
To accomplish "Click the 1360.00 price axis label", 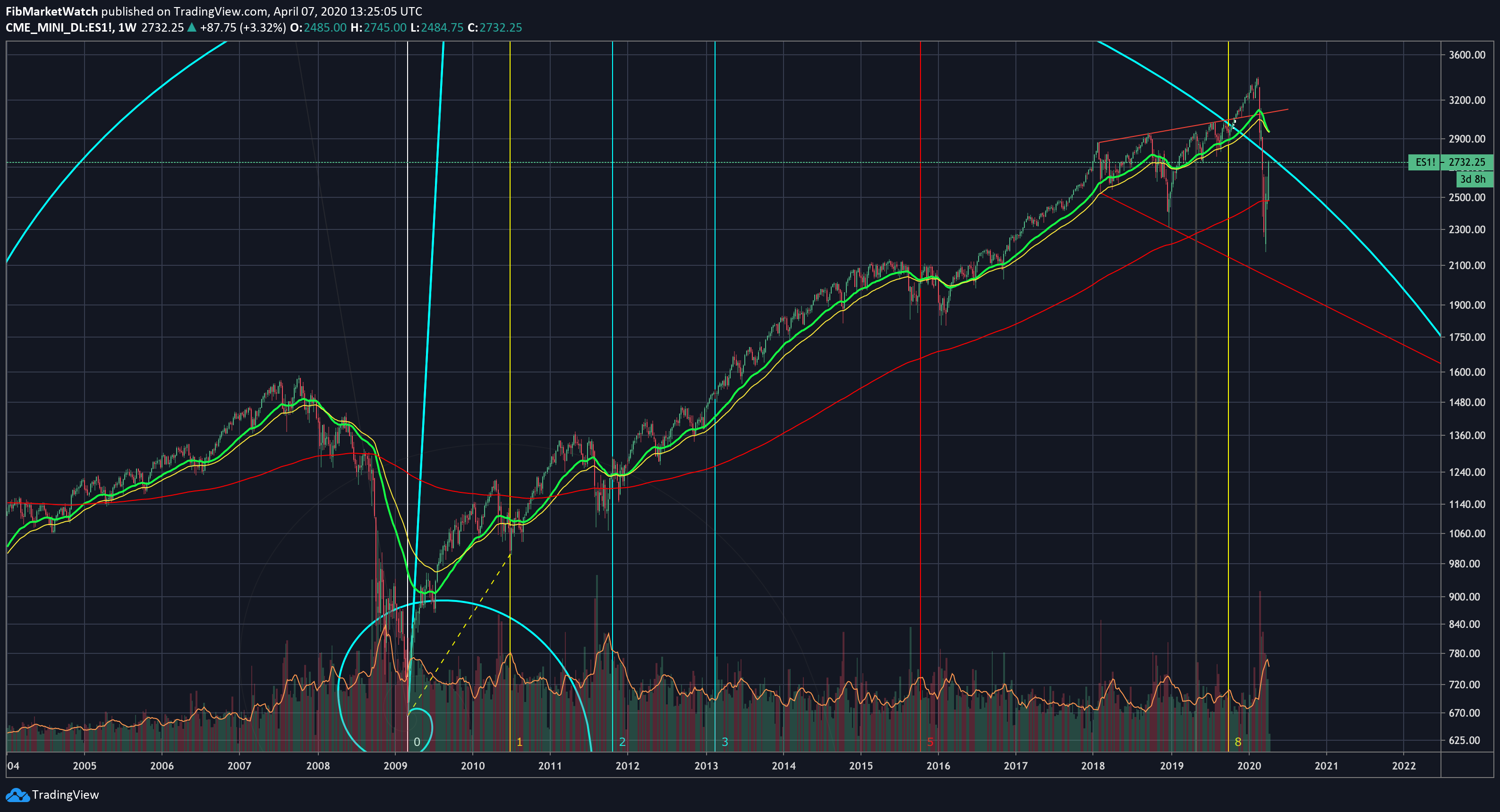I will pyautogui.click(x=1467, y=435).
